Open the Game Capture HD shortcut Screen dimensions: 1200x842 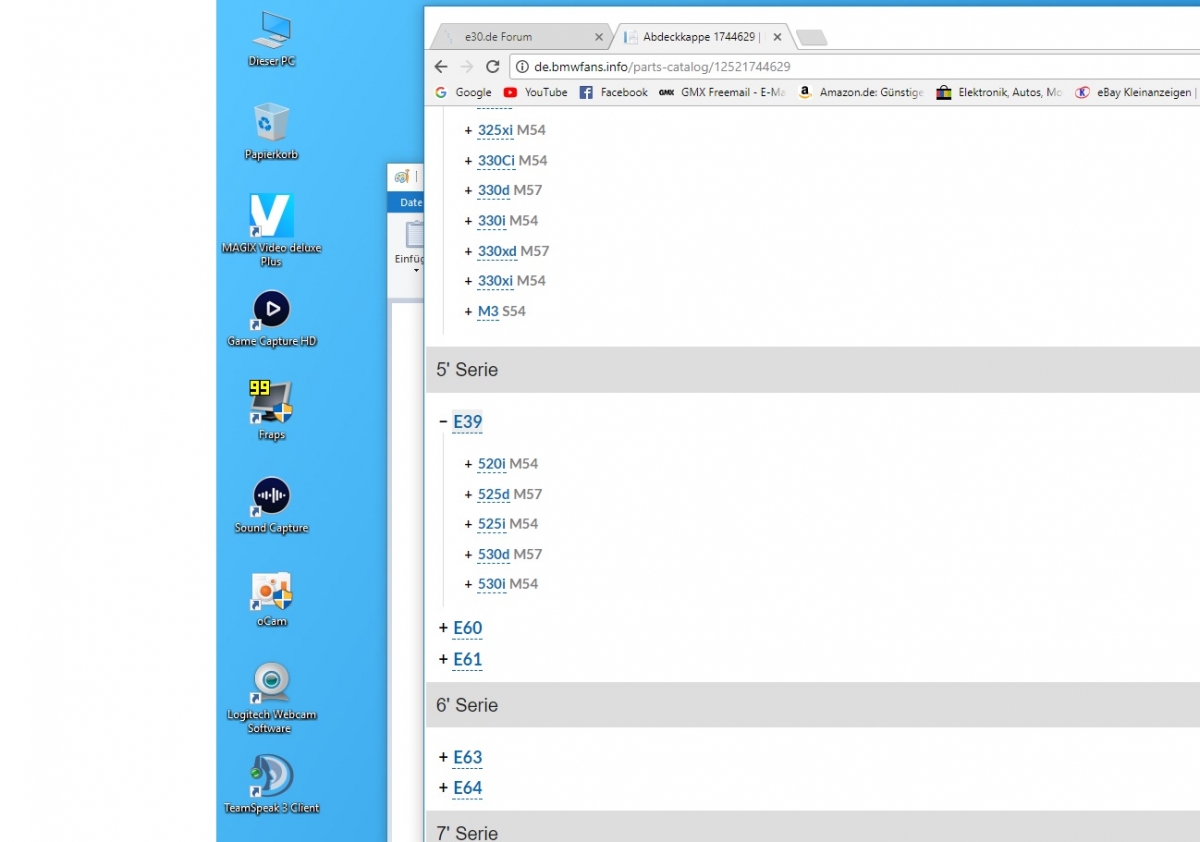click(x=271, y=310)
